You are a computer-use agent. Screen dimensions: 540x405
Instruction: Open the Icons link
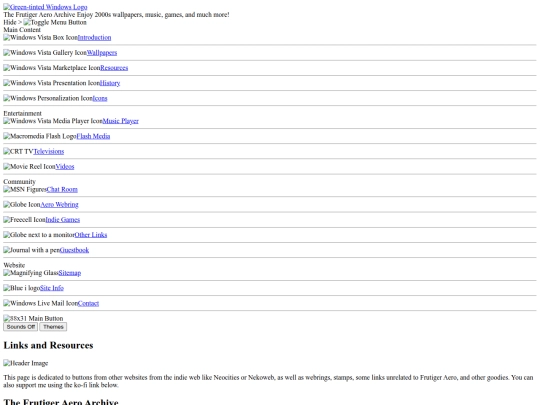coord(100,98)
